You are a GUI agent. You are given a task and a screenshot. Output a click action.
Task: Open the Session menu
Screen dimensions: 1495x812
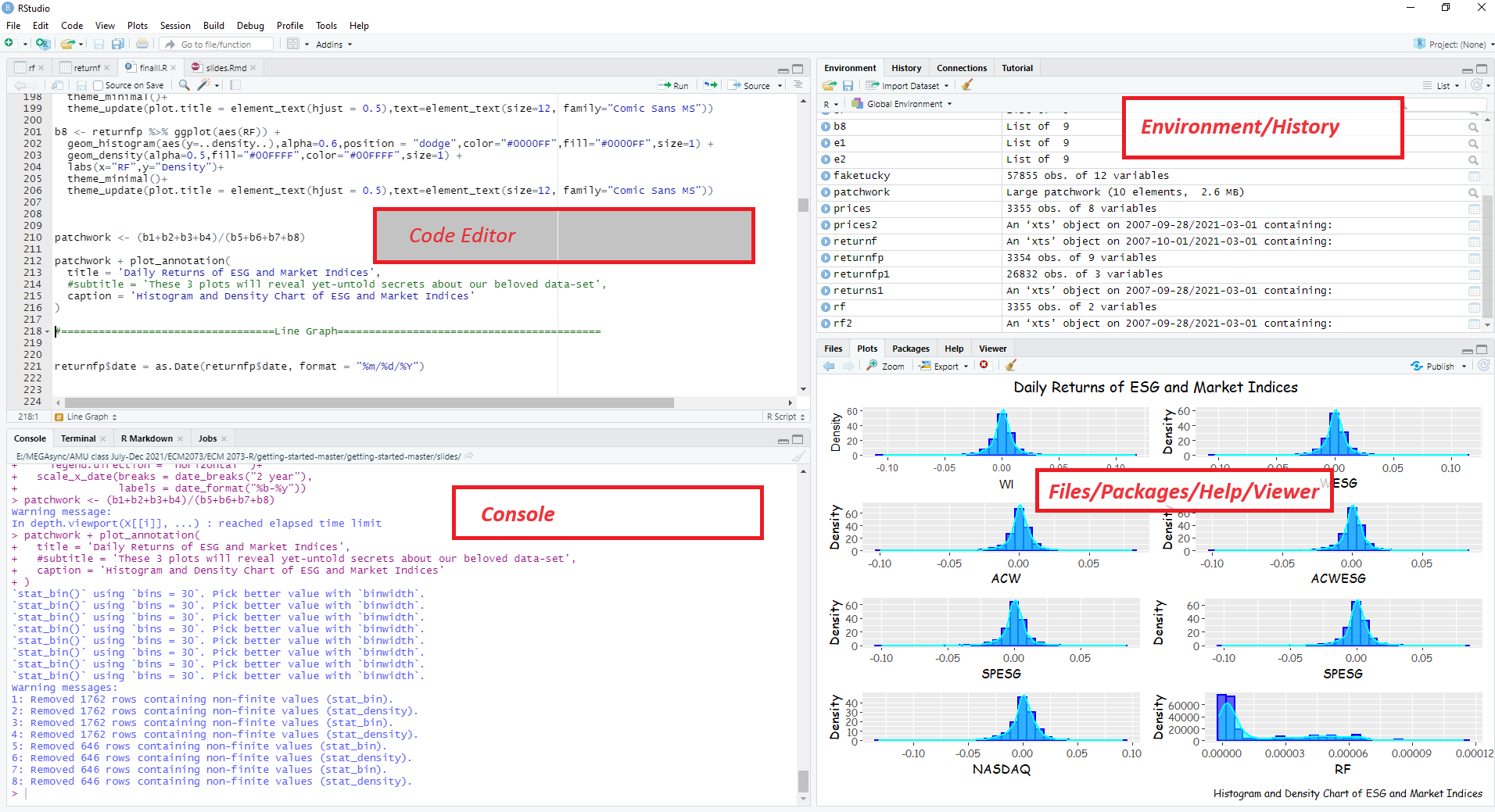click(x=175, y=26)
